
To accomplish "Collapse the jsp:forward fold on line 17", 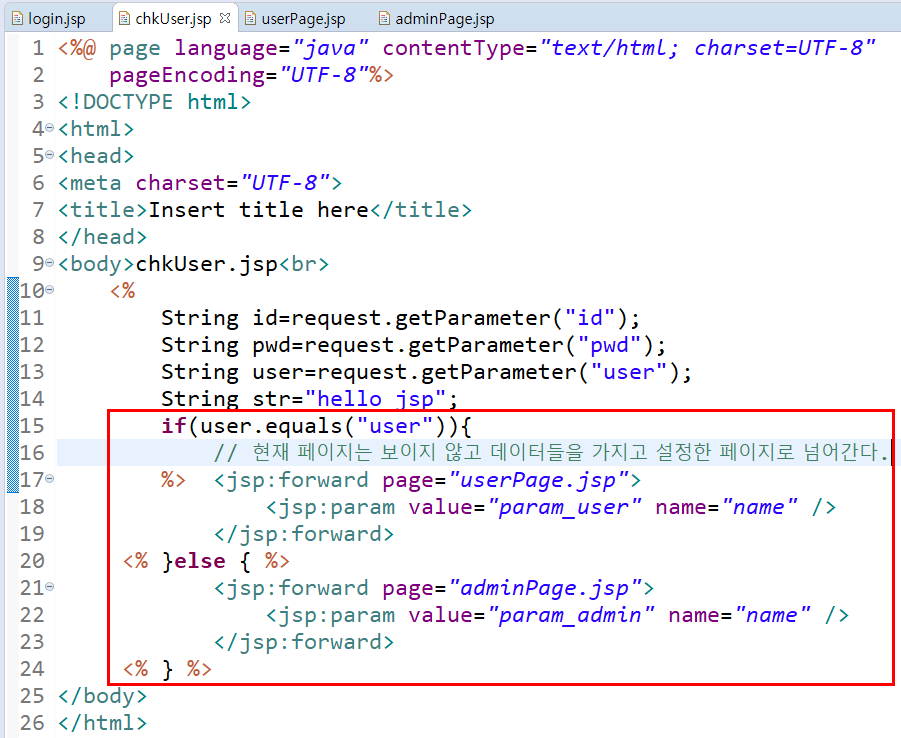I will [x=49, y=478].
